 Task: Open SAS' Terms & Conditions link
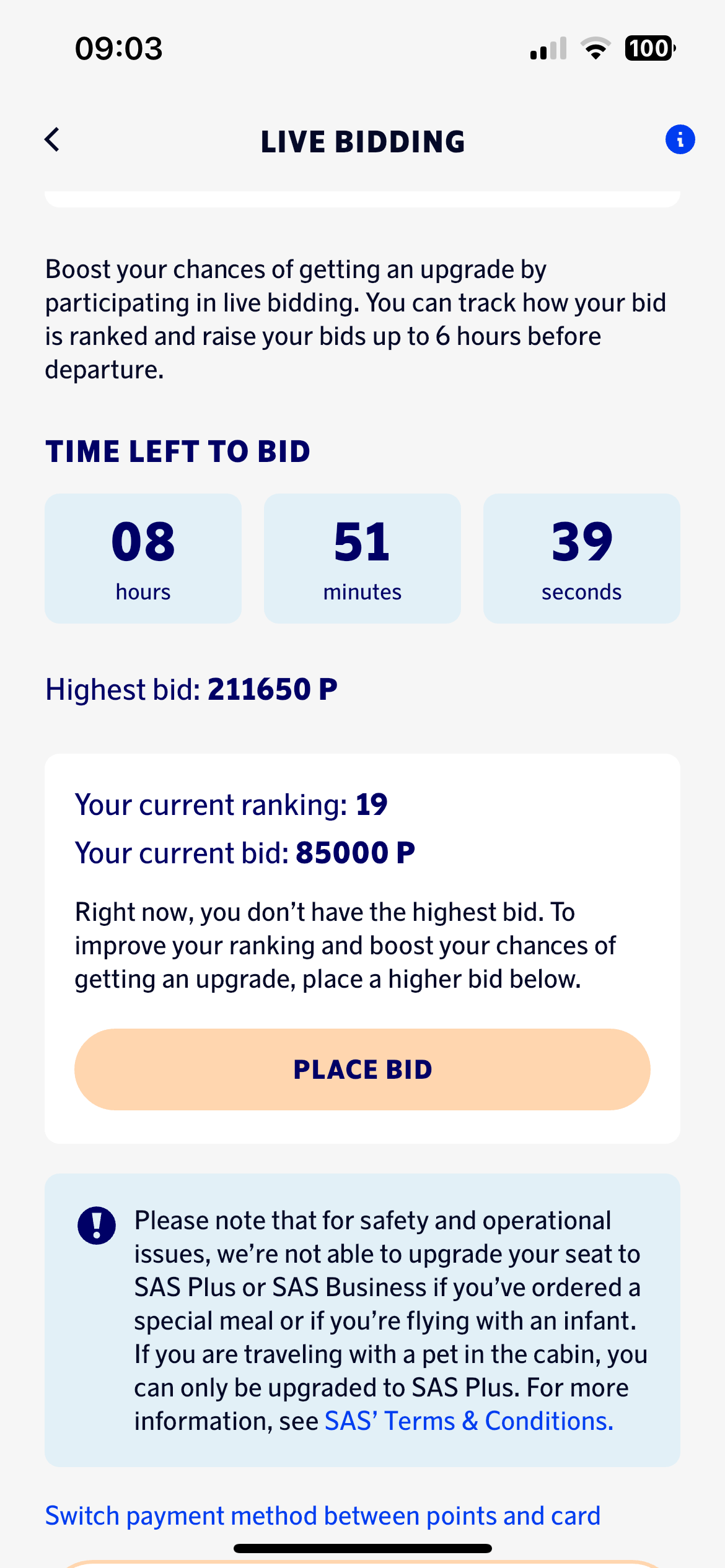pos(468,1421)
